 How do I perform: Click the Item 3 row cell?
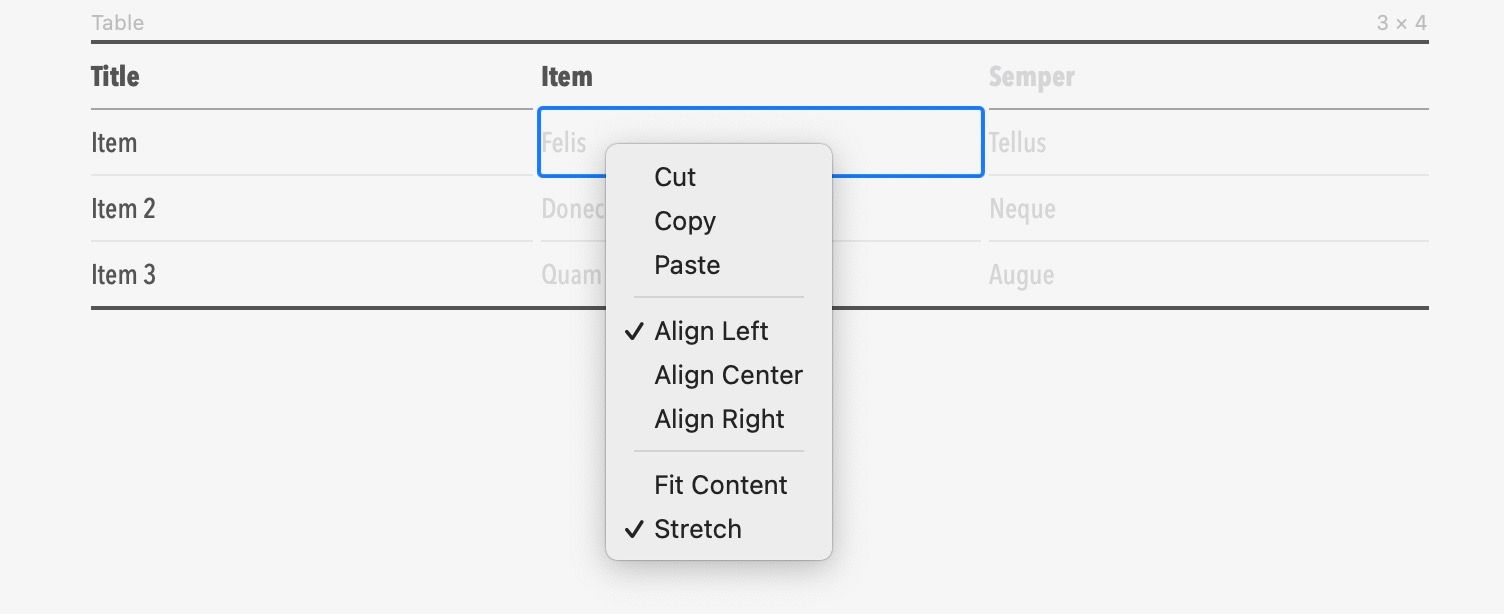click(x=123, y=275)
